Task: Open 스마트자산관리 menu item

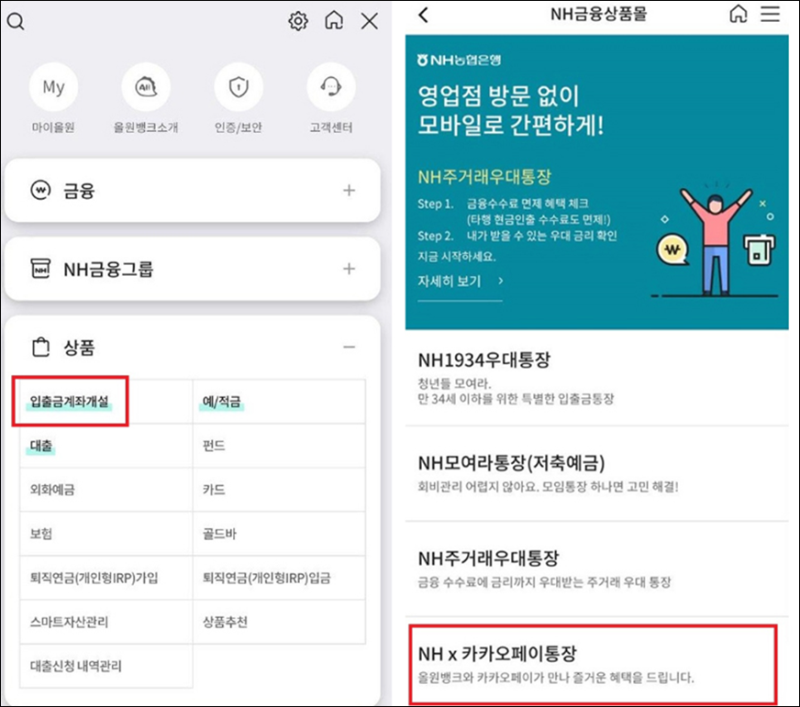Action: (106, 622)
